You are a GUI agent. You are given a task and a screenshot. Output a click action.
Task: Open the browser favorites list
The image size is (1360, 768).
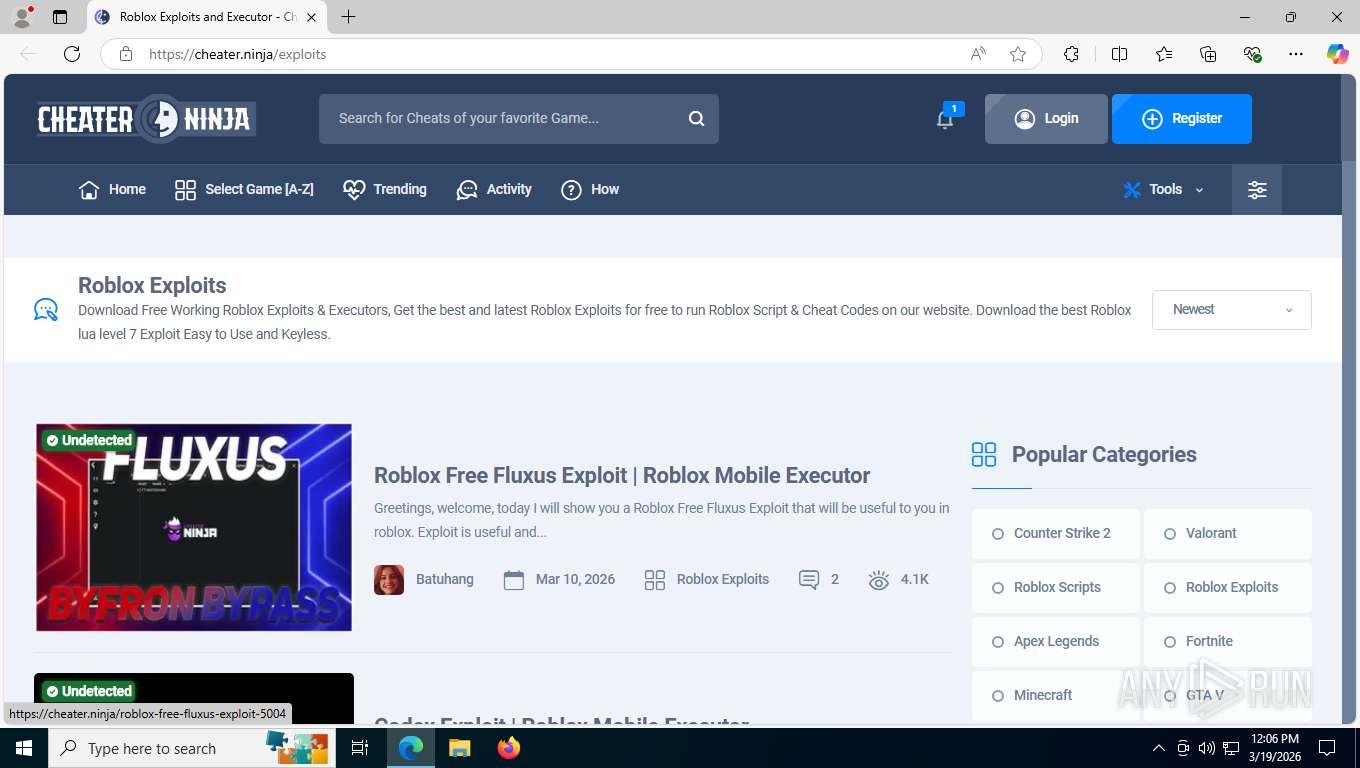point(1164,54)
